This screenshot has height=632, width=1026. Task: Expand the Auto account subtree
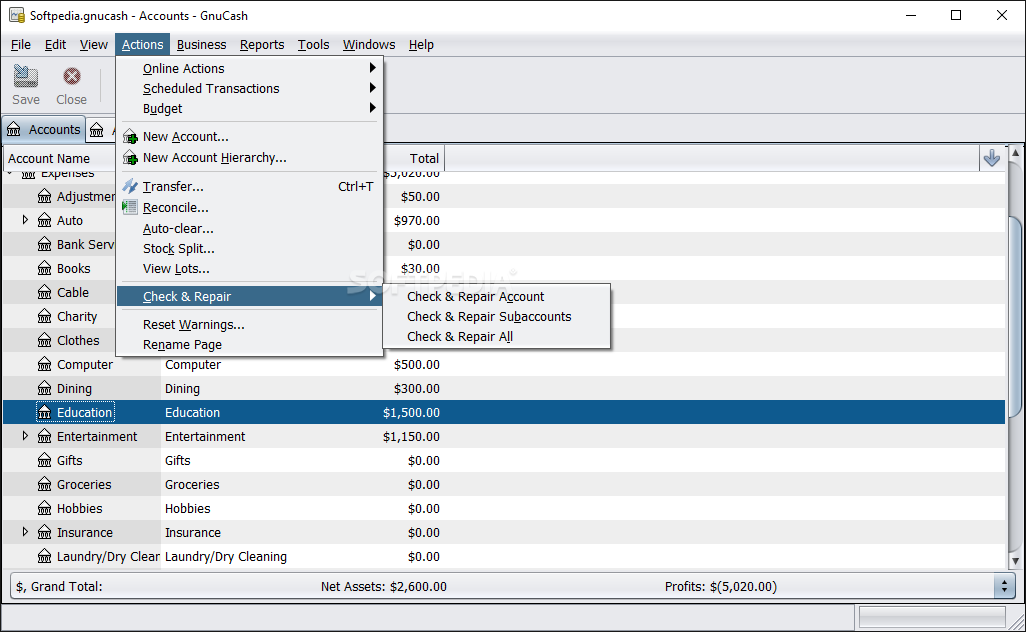(x=25, y=220)
